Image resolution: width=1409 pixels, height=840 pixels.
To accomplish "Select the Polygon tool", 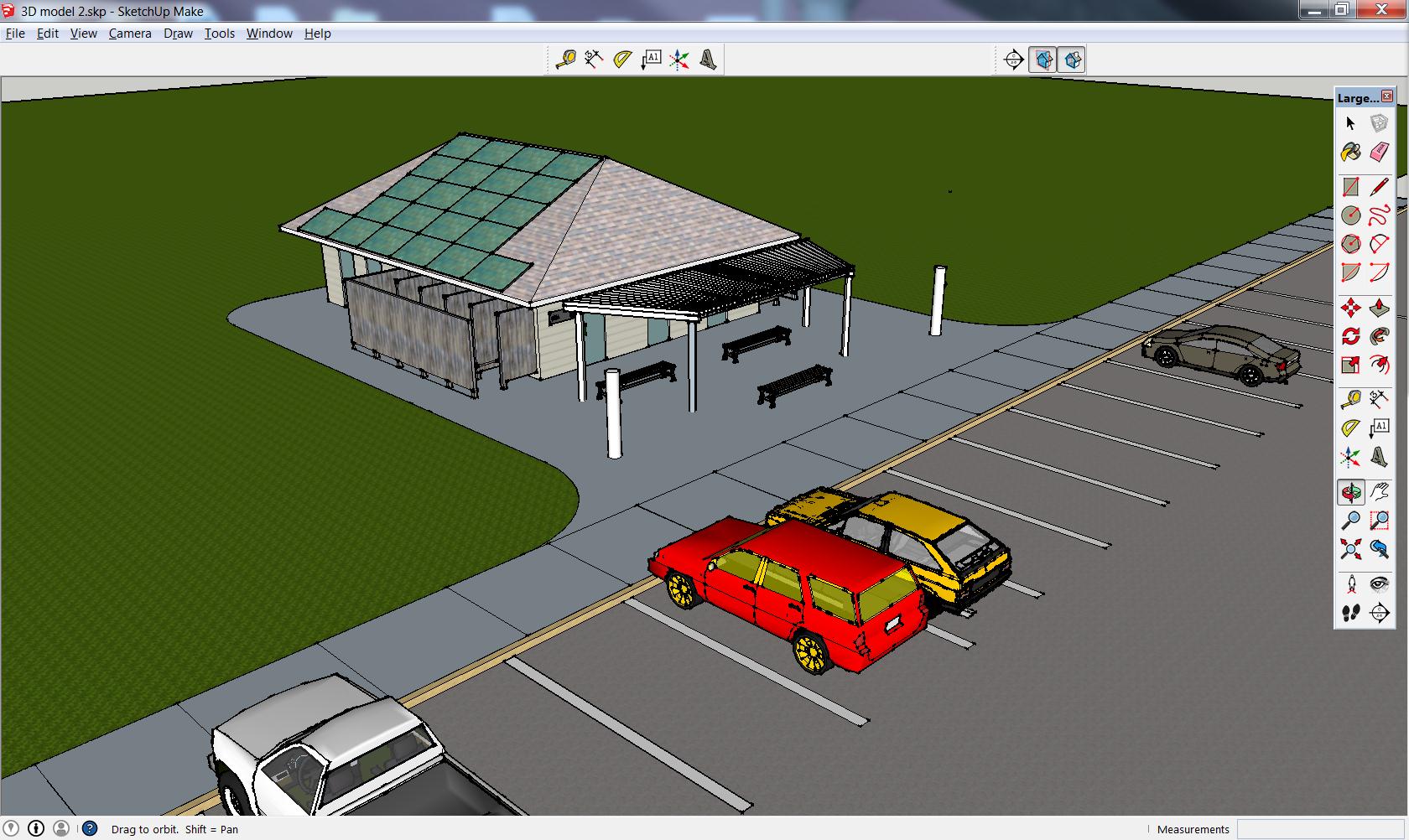I will pos(1350,244).
